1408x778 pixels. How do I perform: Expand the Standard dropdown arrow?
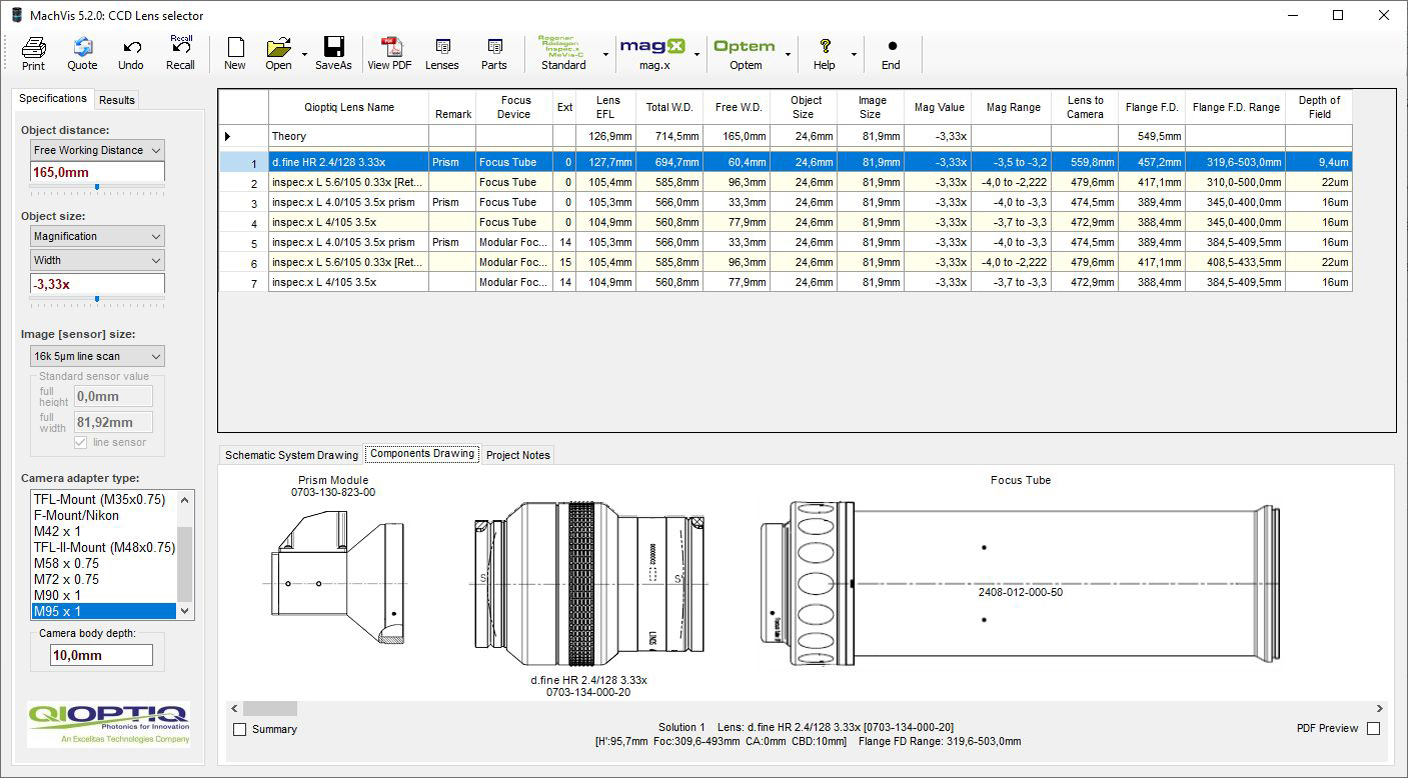coord(605,54)
